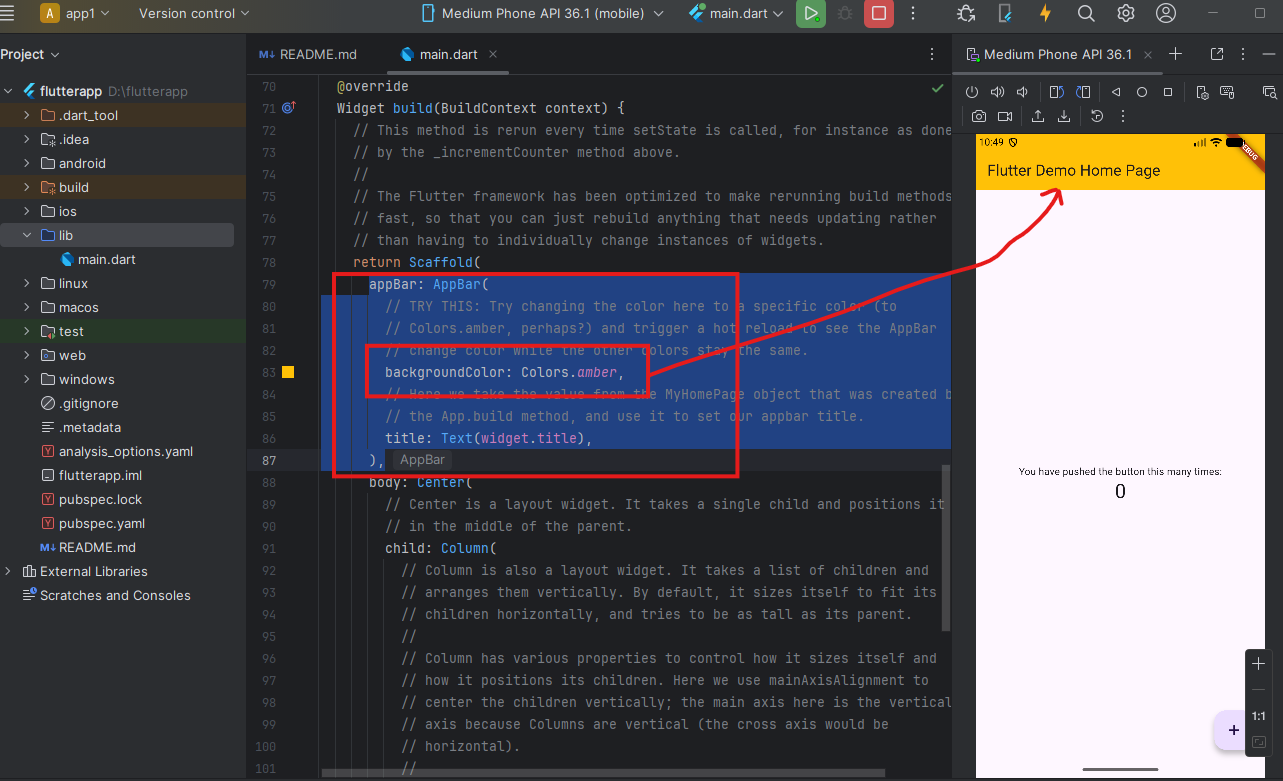The image size is (1283, 781).
Task: Trigger Flutter Hot Reload lightning icon
Action: 1045,14
